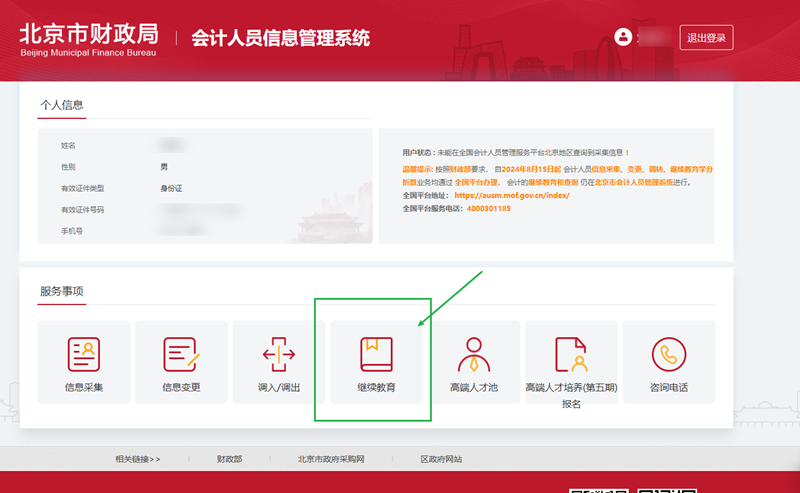
Task: Click the 北京市财政局 logo title
Action: tap(89, 34)
